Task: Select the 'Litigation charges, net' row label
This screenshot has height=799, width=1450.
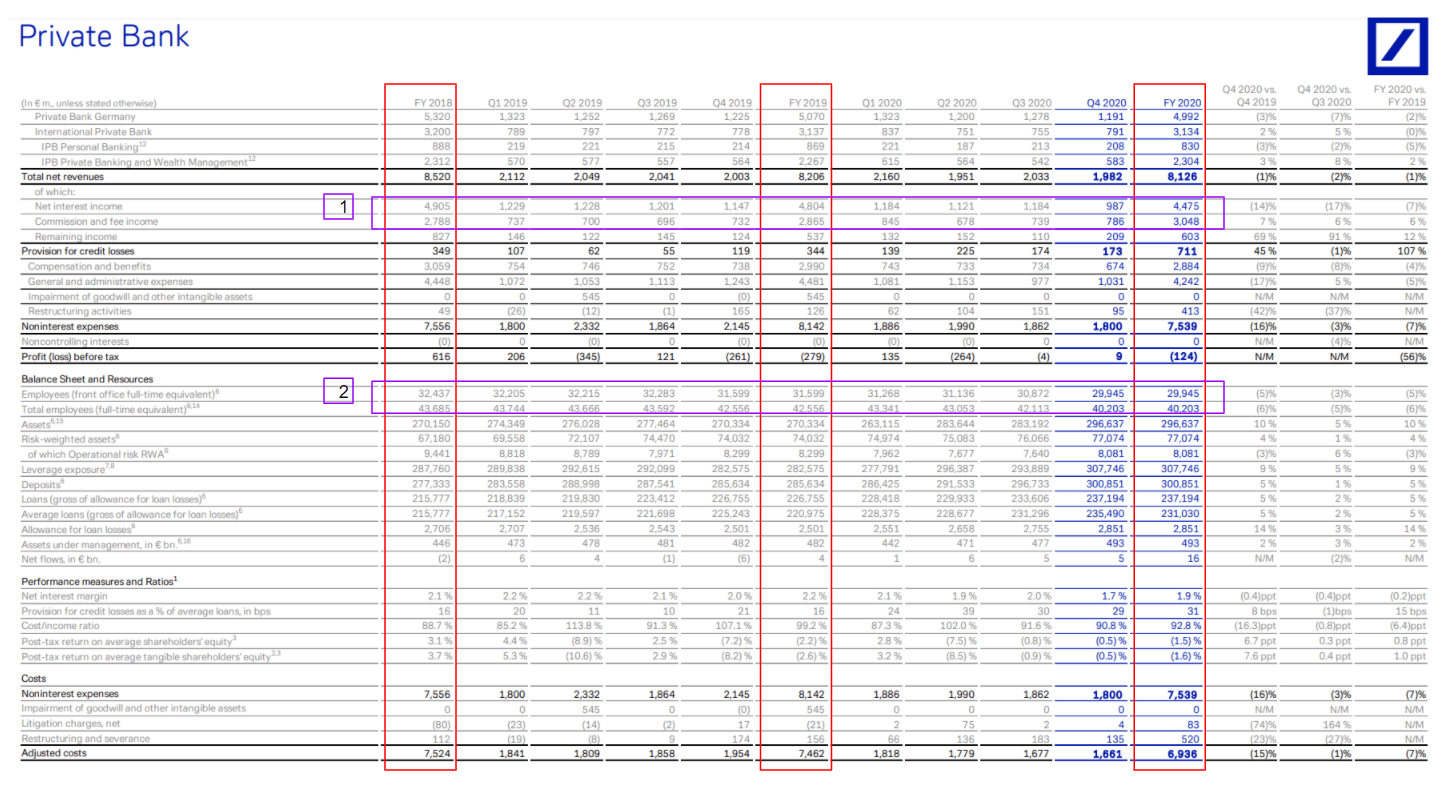Action: pyautogui.click(x=74, y=723)
